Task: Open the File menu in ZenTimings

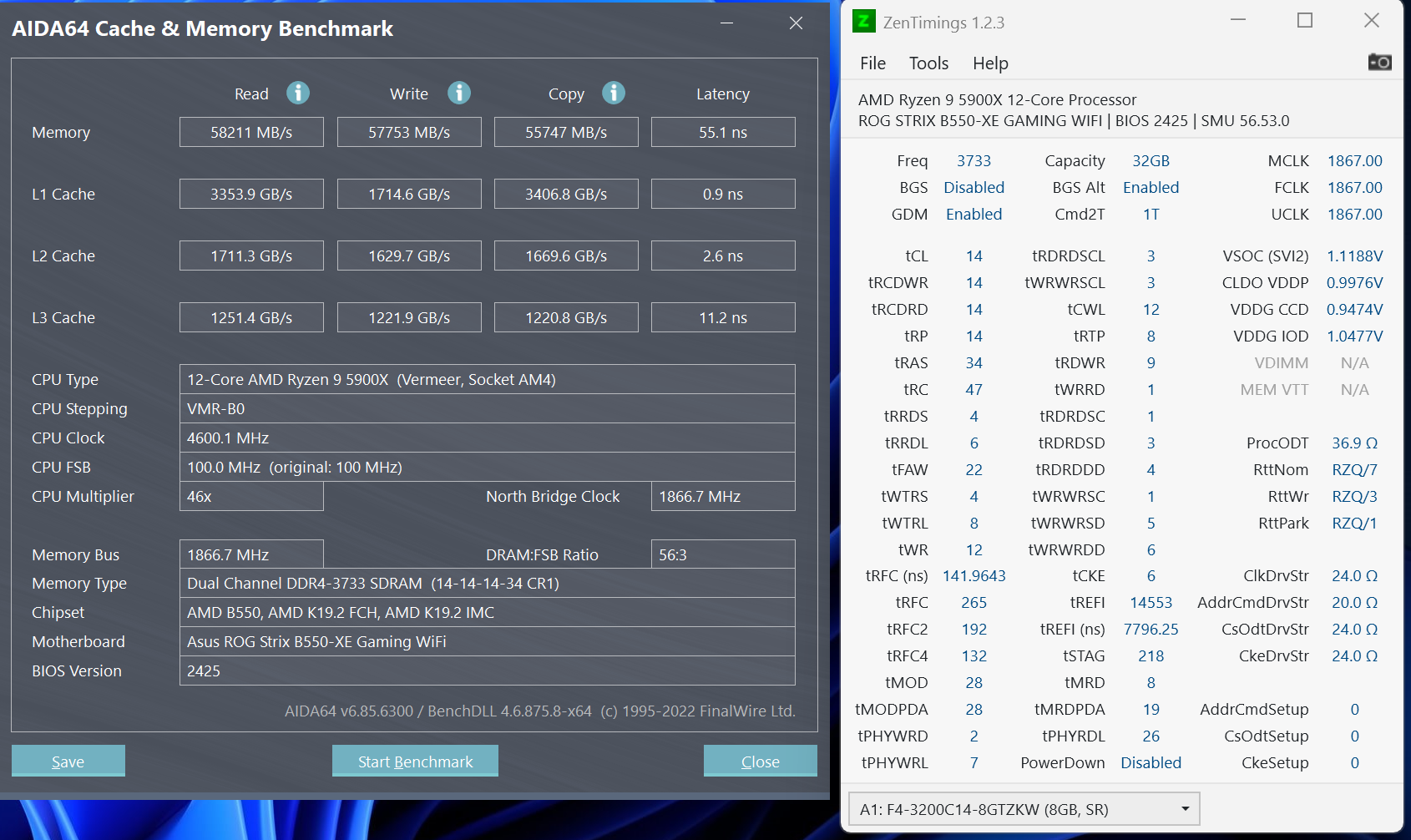Action: click(x=872, y=63)
